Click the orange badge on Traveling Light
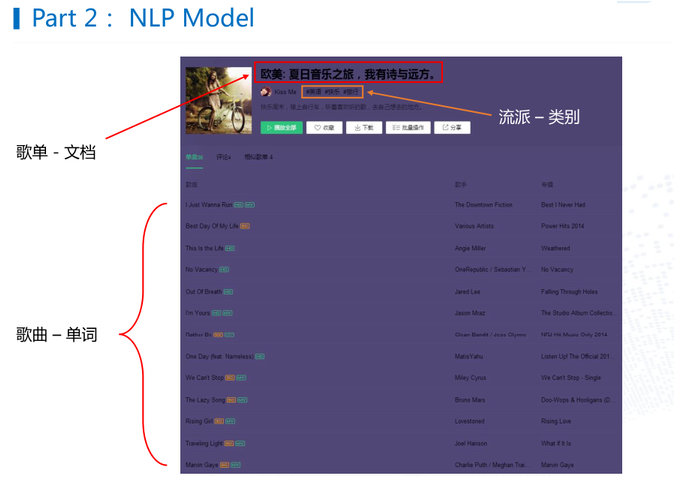Screen dimensions: 674x492 229,443
